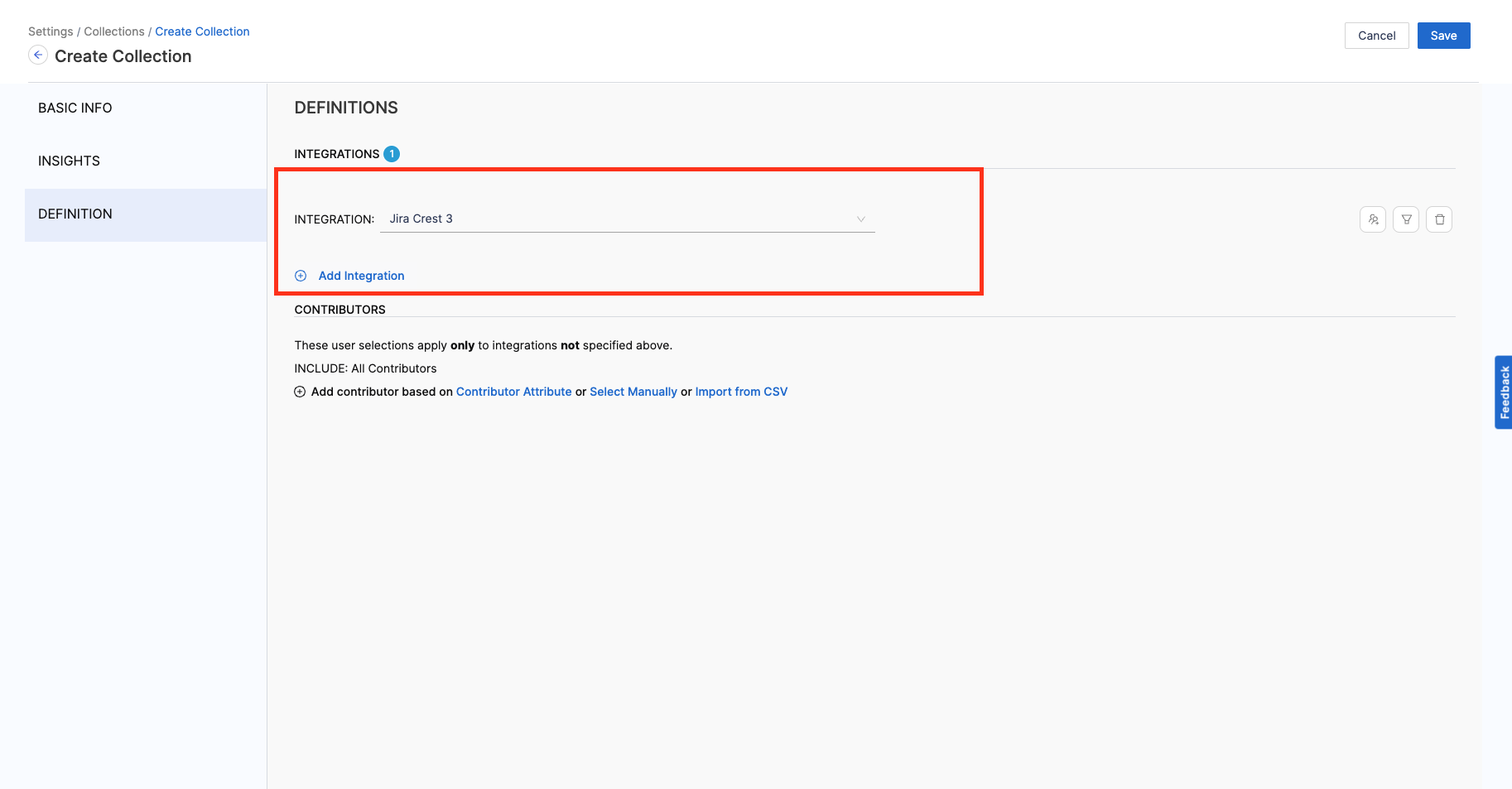
Task: Click the plus icon before Add contributor text
Action: [300, 392]
